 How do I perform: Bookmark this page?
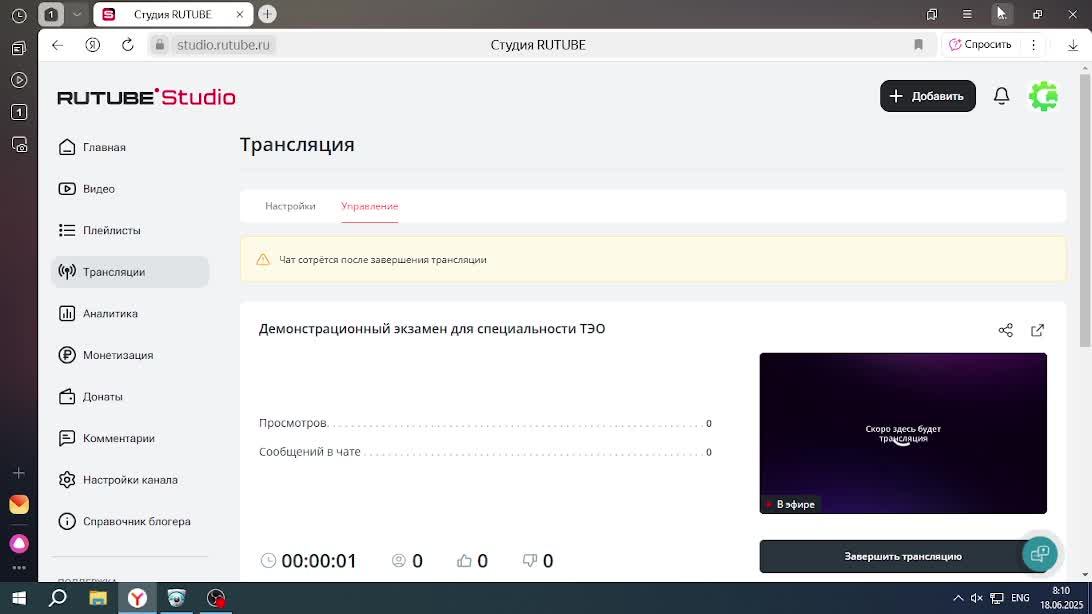point(919,45)
